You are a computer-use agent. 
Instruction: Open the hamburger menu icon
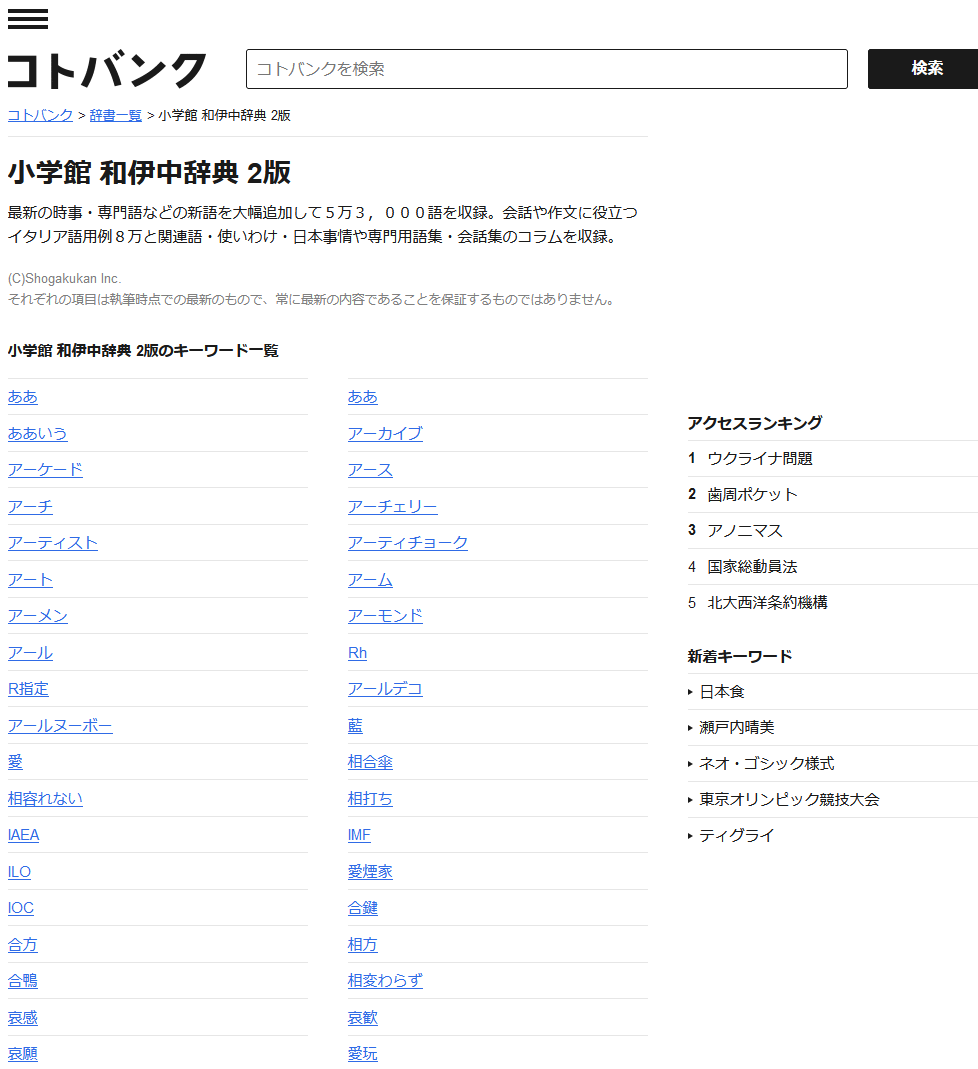coord(28,19)
